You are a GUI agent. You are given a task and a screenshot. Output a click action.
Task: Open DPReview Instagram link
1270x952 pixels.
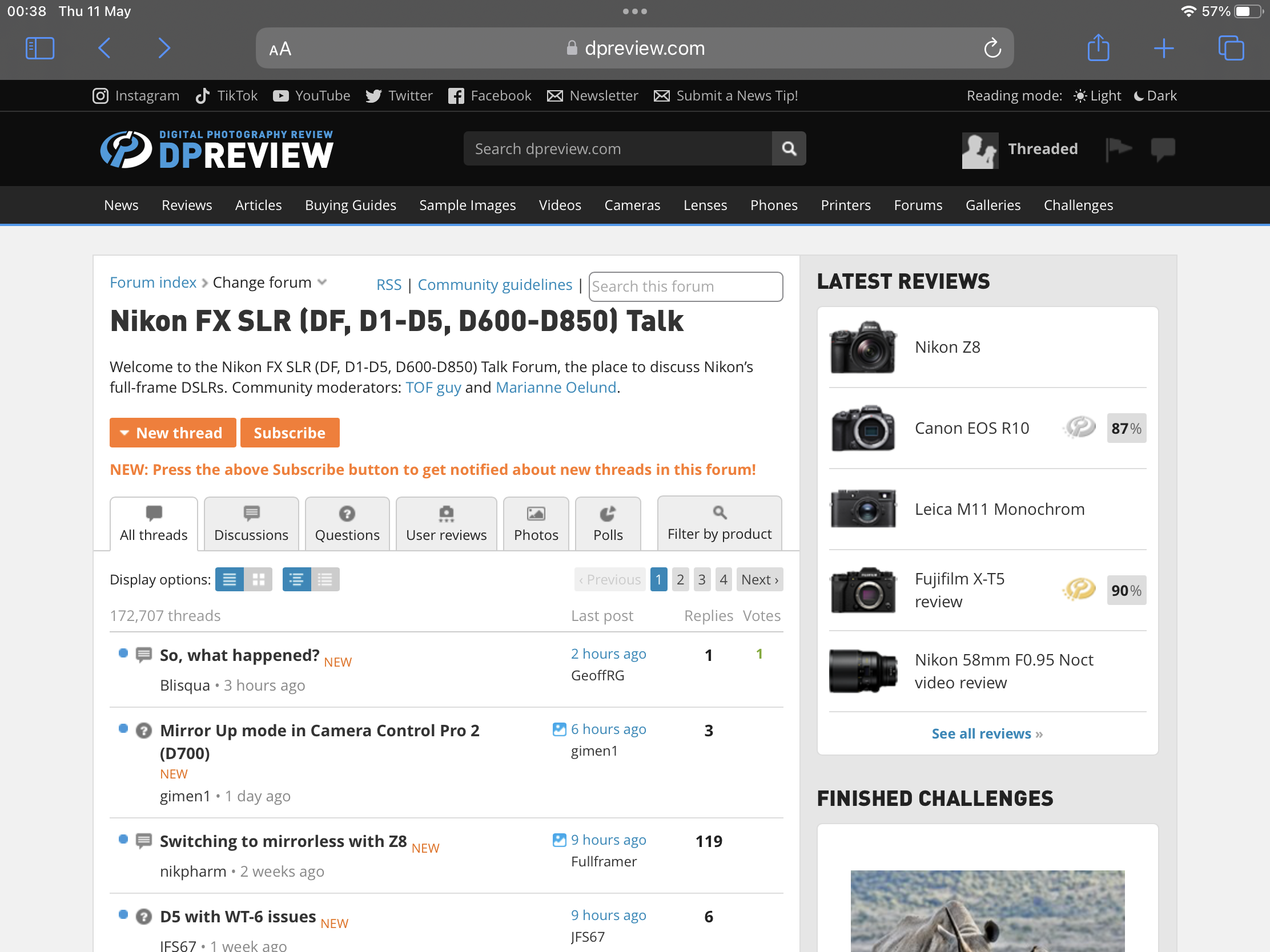[136, 96]
